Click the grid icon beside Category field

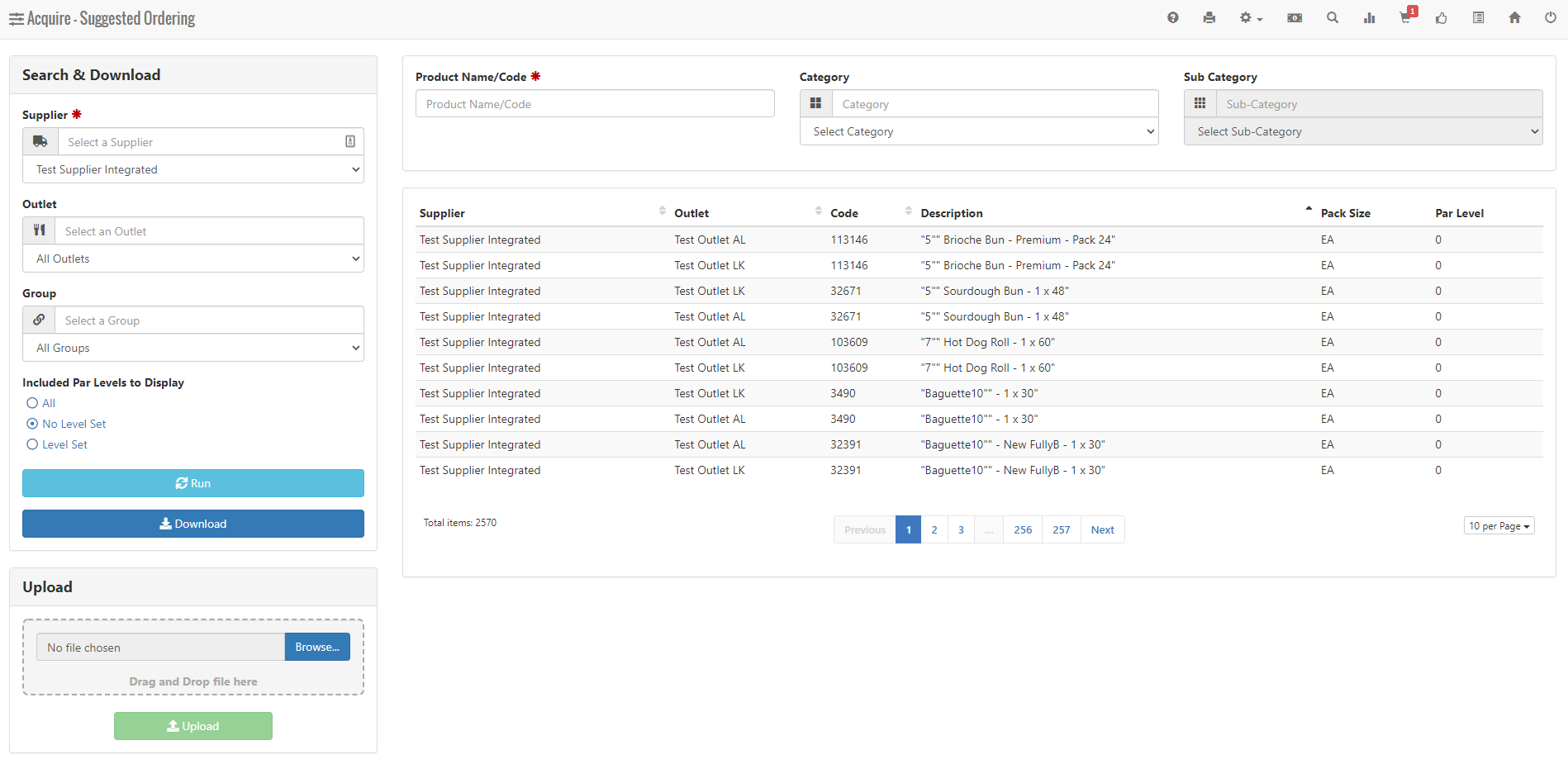(816, 103)
